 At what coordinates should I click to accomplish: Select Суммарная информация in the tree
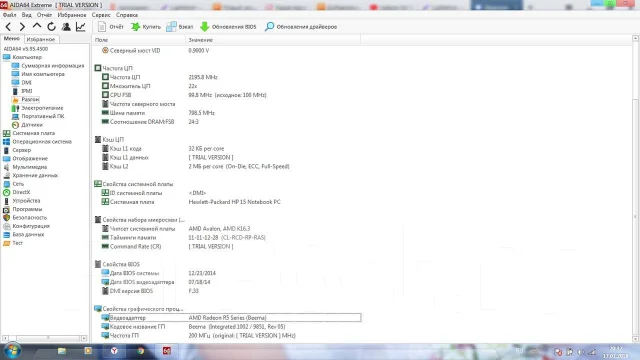pyautogui.click(x=53, y=66)
